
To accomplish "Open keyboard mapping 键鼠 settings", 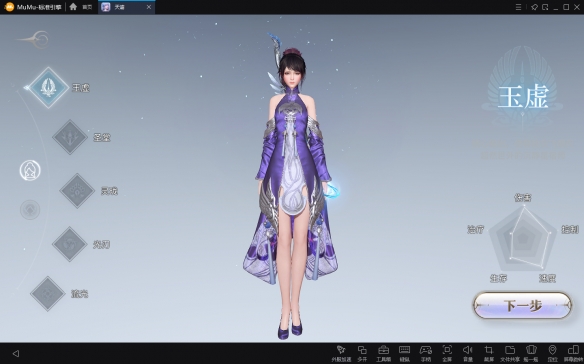I will click(404, 354).
